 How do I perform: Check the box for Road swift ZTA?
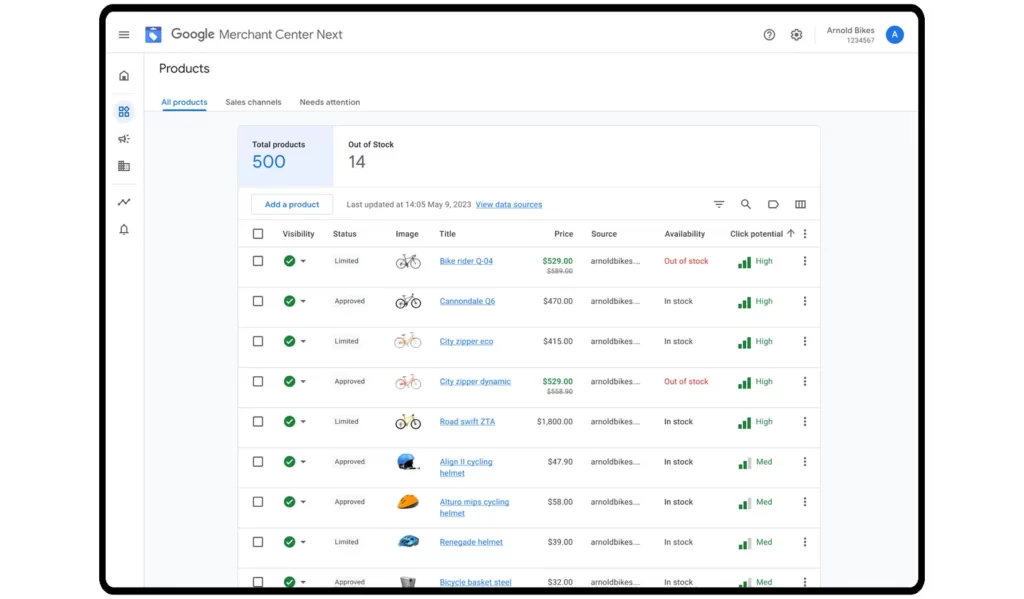click(x=258, y=422)
